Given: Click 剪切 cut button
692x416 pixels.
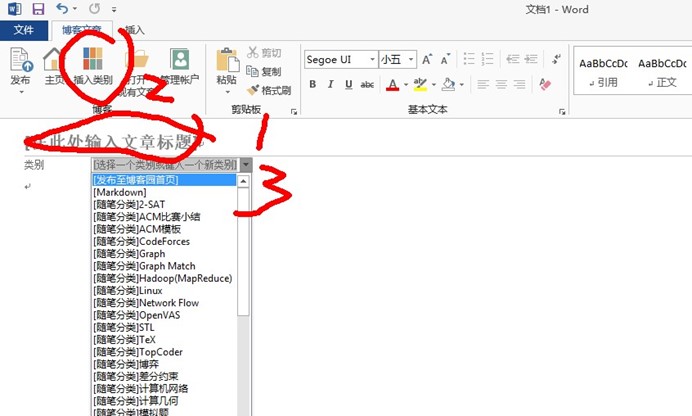Looking at the screenshot, I should coord(264,53).
